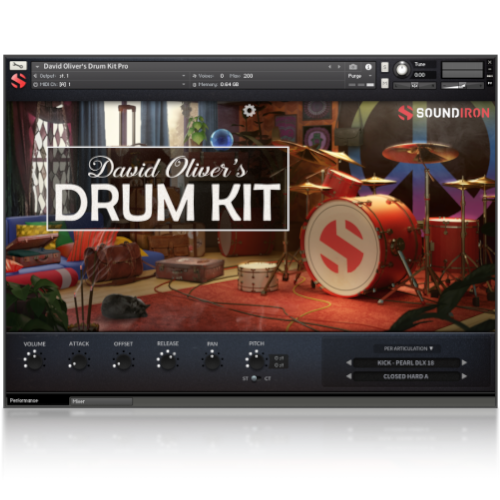Open the Per Articulation dropdown

point(407,348)
